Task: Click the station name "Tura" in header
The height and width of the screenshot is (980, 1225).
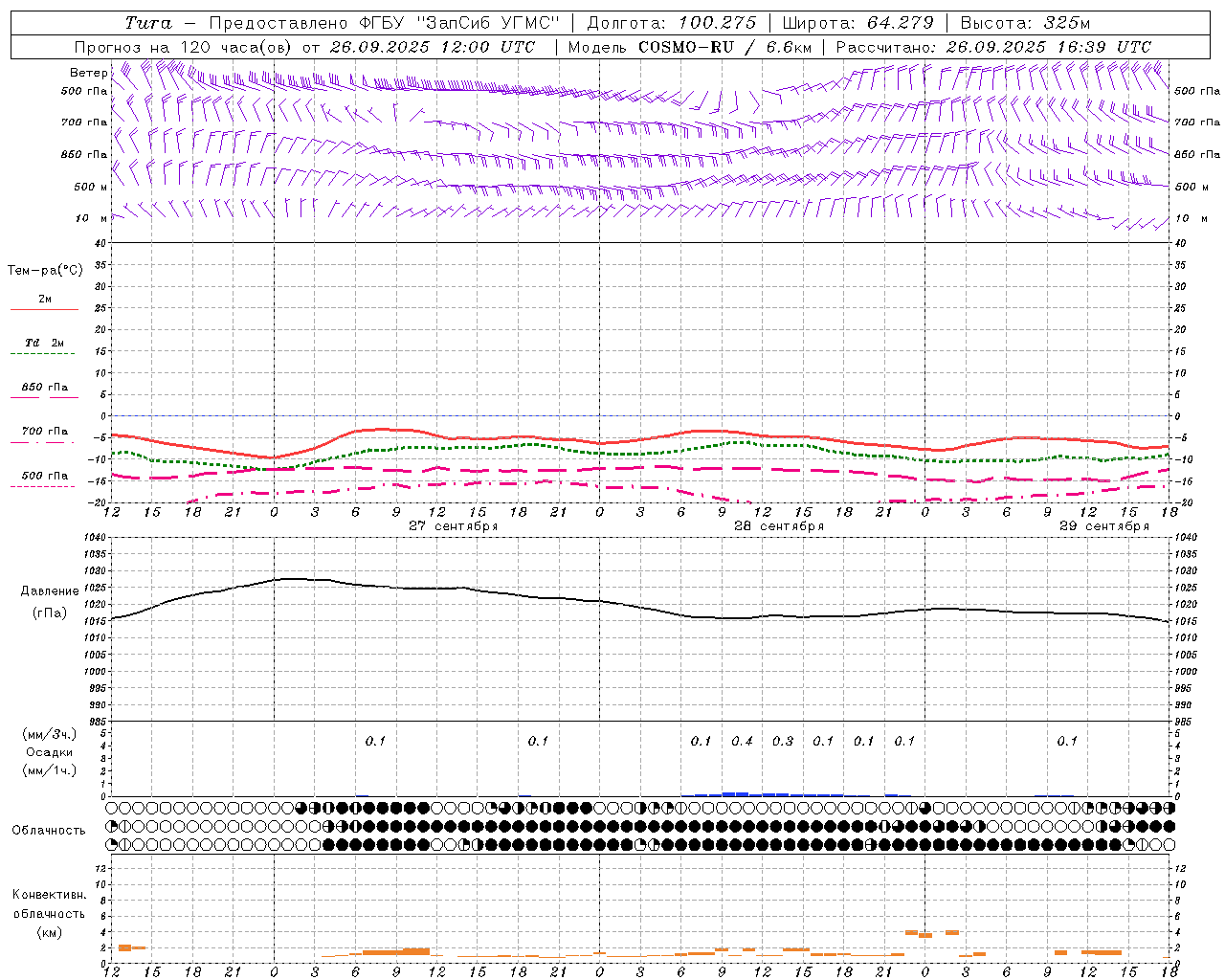Action: [148, 23]
